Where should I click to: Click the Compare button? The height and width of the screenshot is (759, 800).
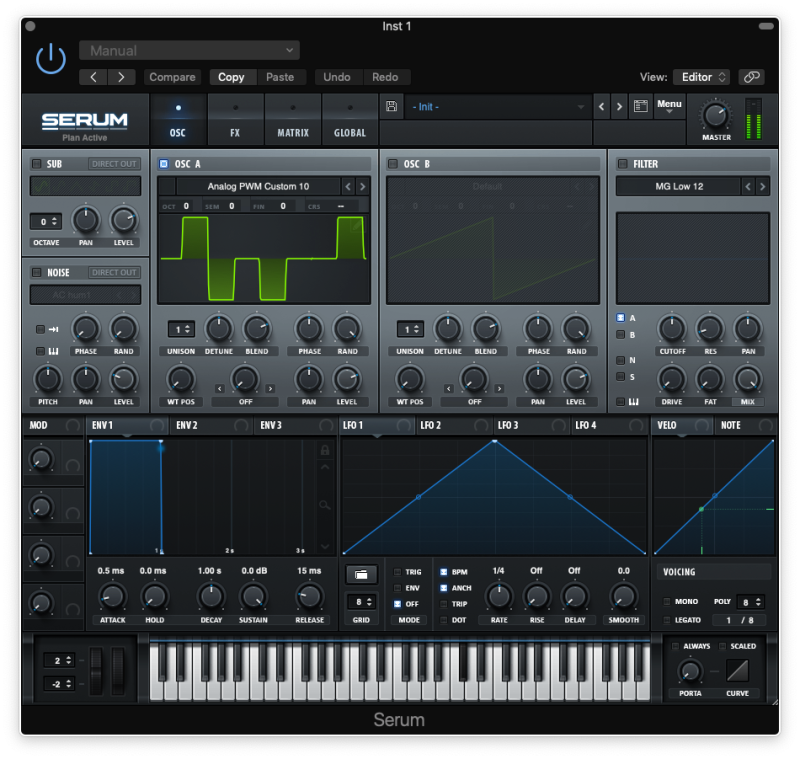[x=171, y=77]
